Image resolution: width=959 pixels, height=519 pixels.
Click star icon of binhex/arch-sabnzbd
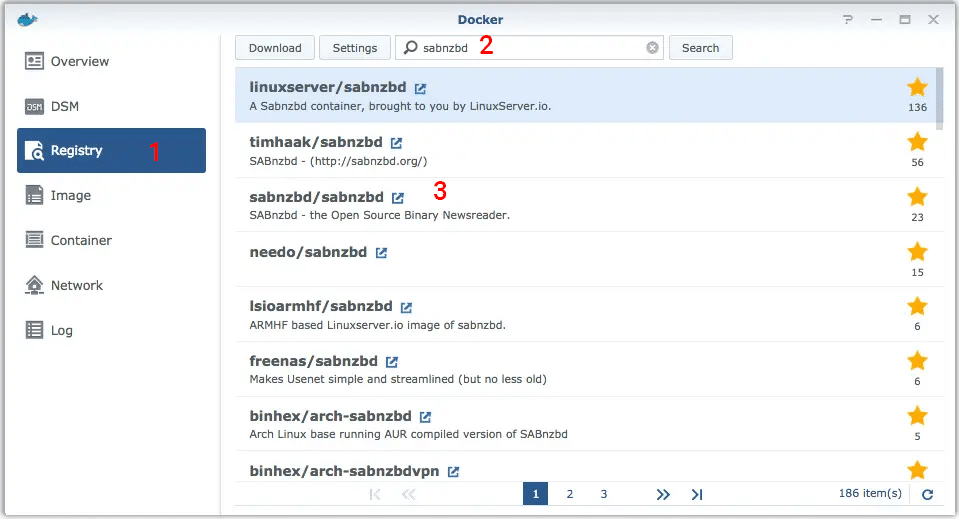pyautogui.click(x=917, y=416)
